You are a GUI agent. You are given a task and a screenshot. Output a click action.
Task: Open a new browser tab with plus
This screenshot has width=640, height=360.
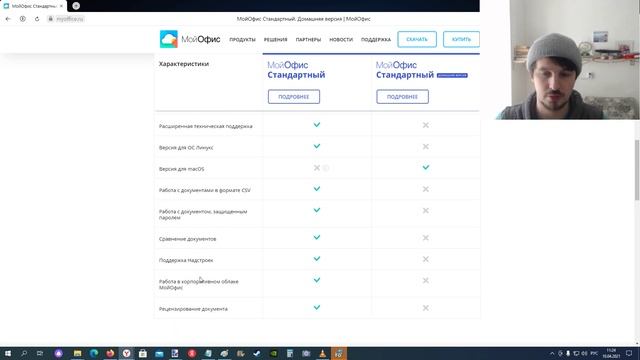coord(76,6)
